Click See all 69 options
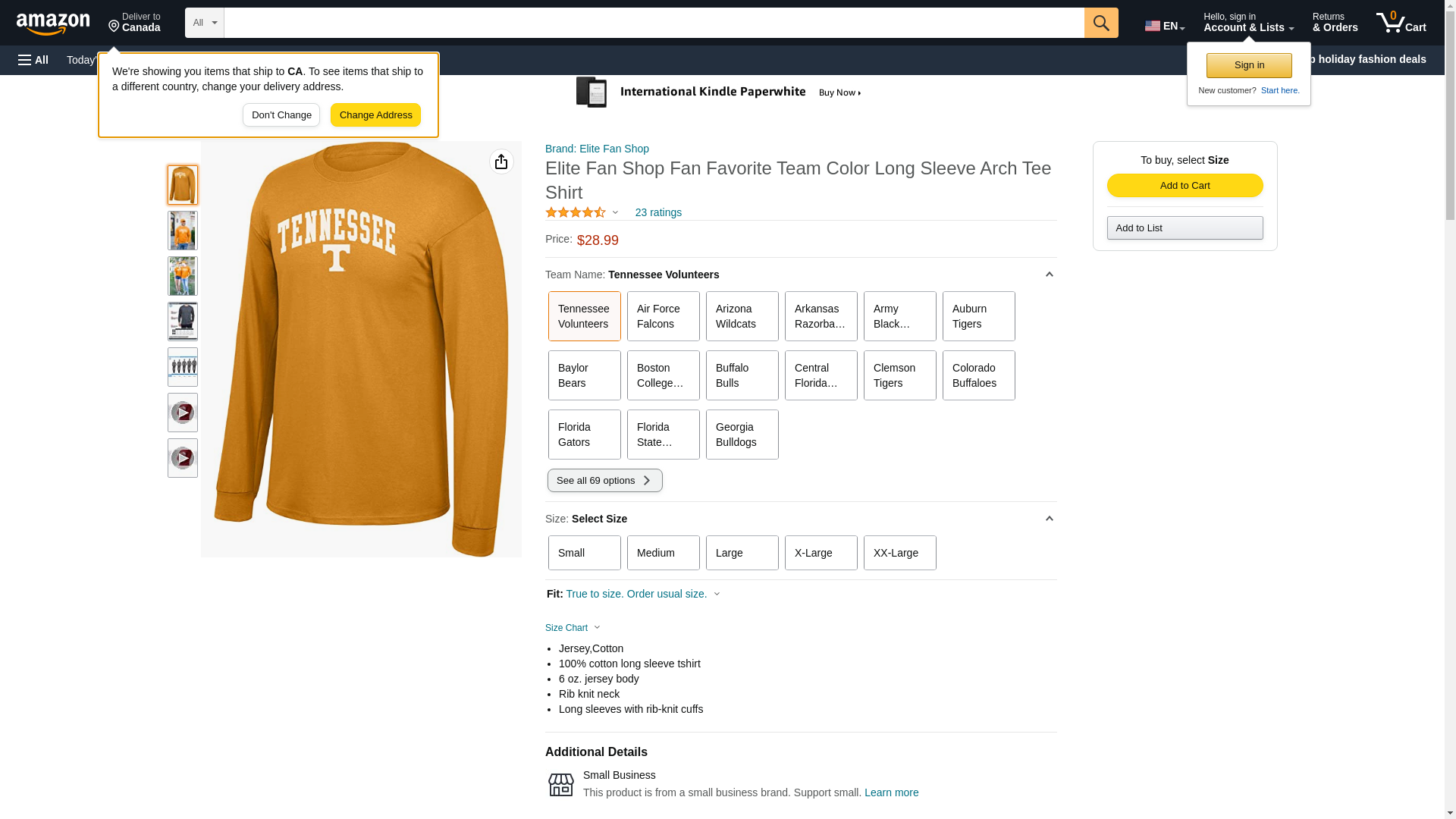This screenshot has width=1456, height=819. click(604, 481)
